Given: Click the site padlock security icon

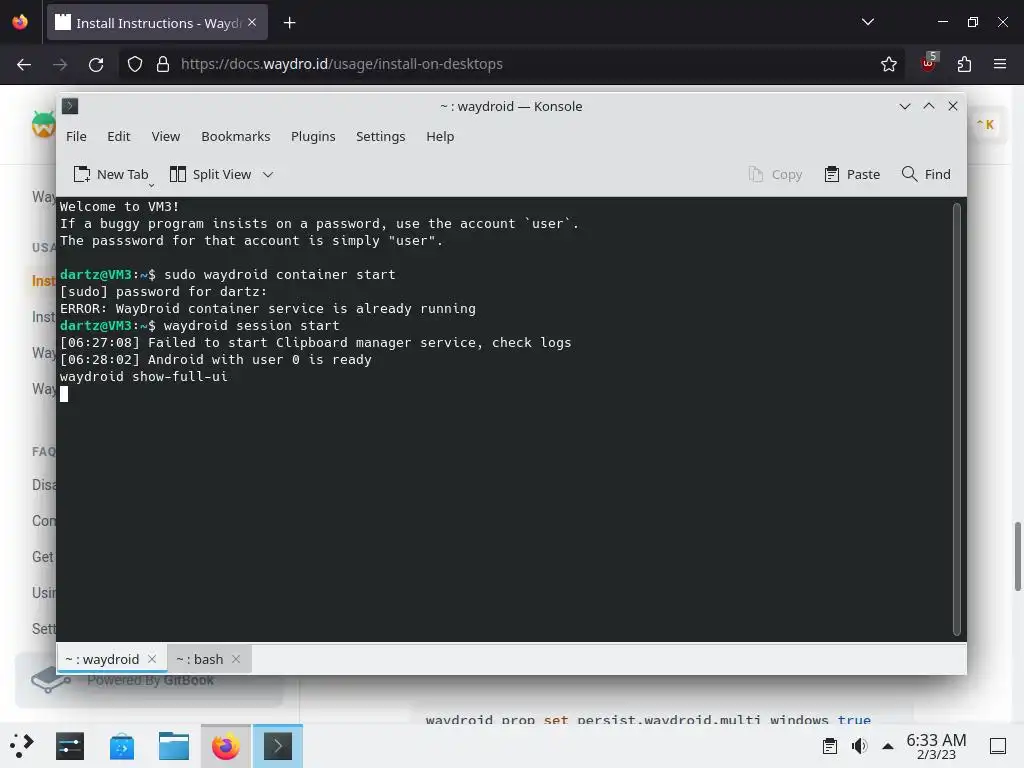Looking at the screenshot, I should point(163,64).
